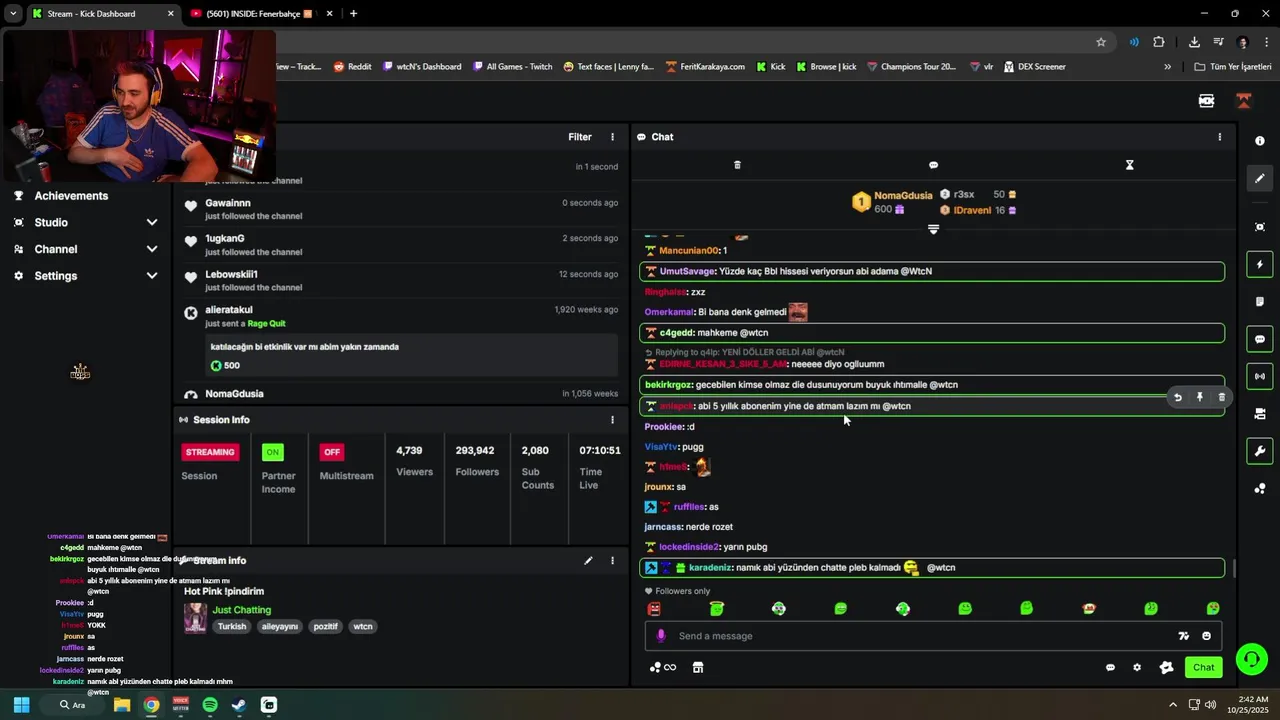This screenshot has height=720, width=1280.
Task: Open Steam from the taskbar
Action: pyautogui.click(x=239, y=705)
